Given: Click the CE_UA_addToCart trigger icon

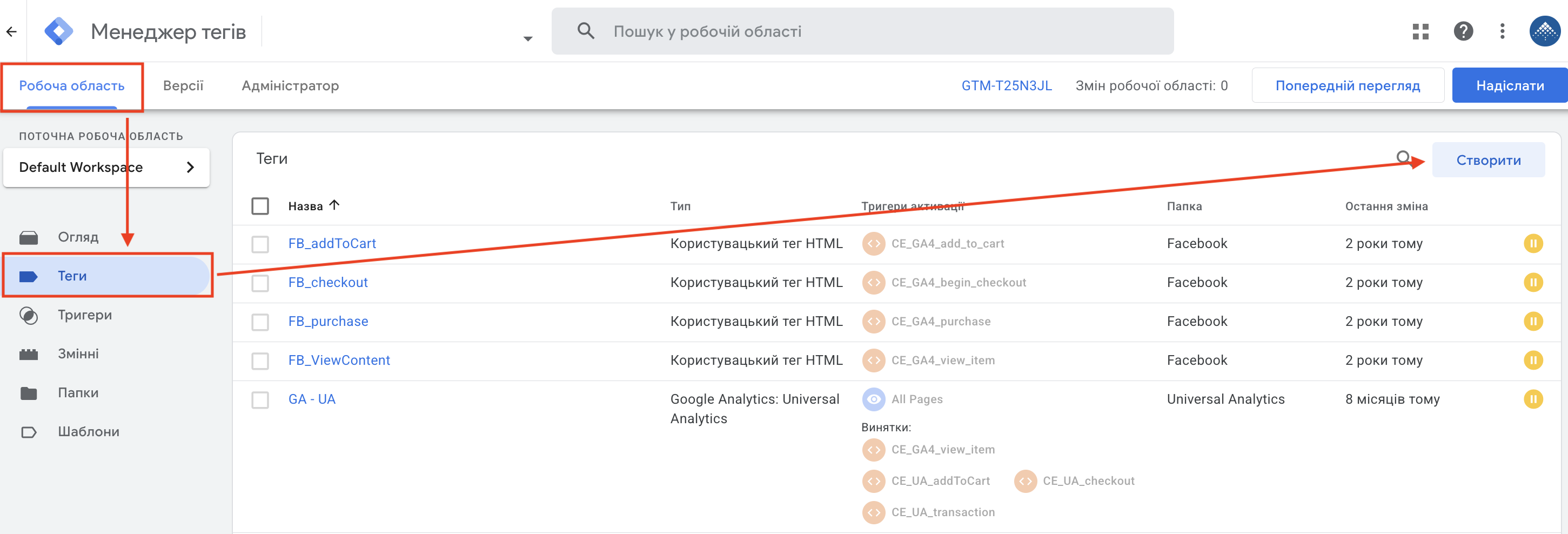Looking at the screenshot, I should coord(874,481).
